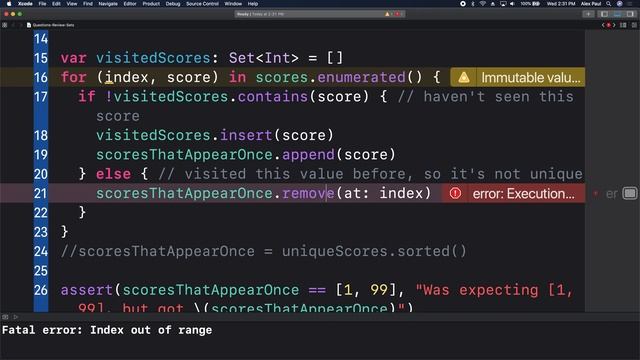
Task: Go back in editor history
Action: [13, 25]
